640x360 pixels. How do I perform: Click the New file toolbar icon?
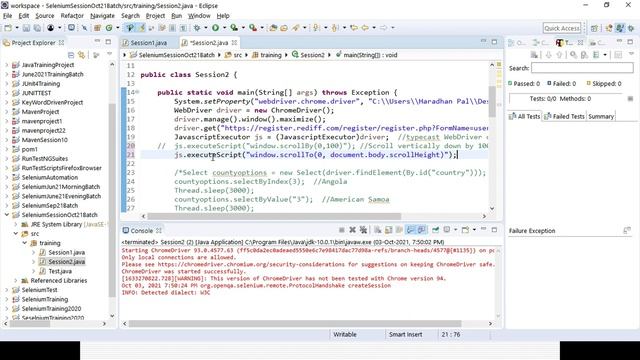coord(8,28)
